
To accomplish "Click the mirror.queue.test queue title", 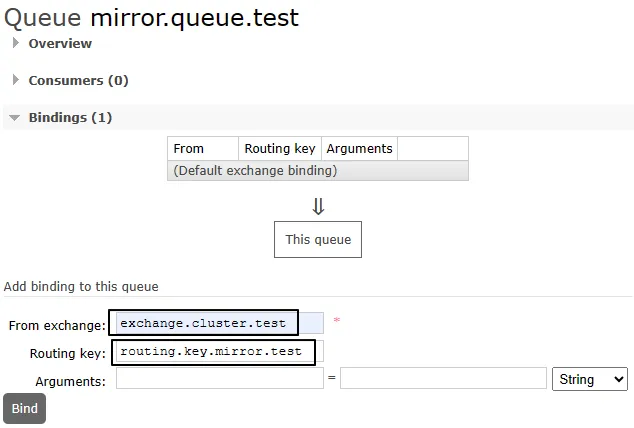I will tap(194, 17).
